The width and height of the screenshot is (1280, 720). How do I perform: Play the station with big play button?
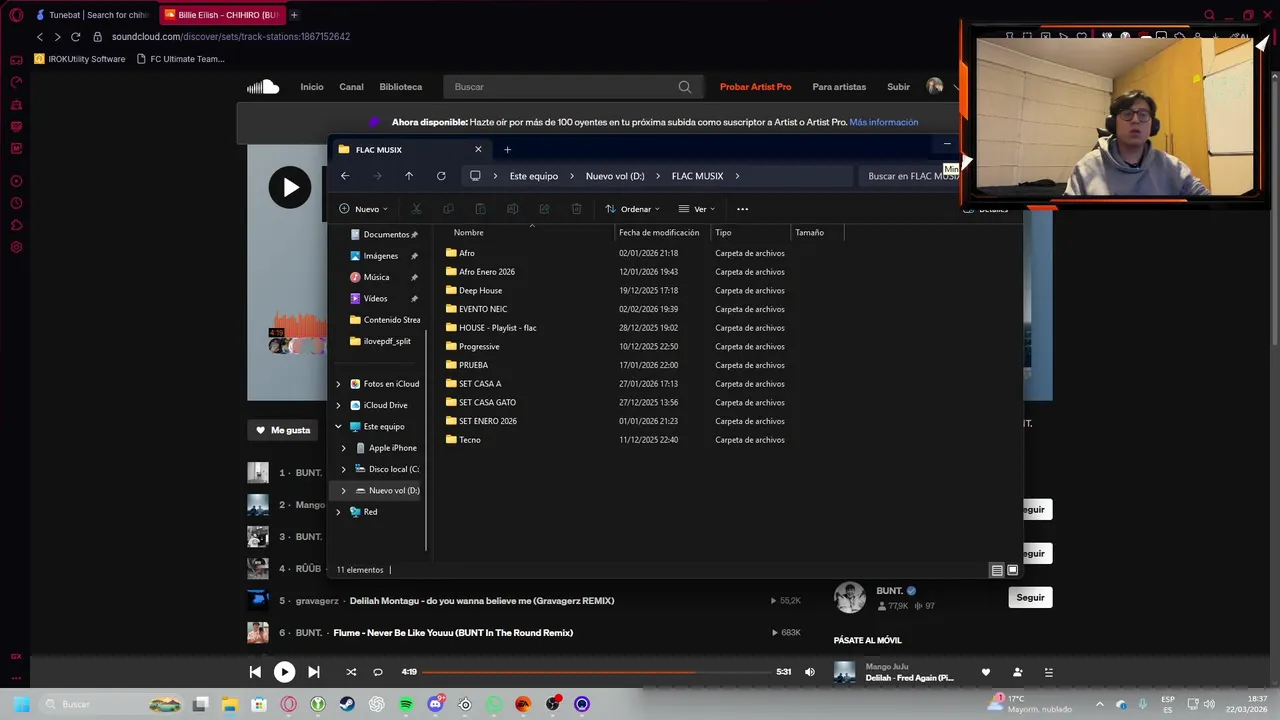(x=290, y=187)
